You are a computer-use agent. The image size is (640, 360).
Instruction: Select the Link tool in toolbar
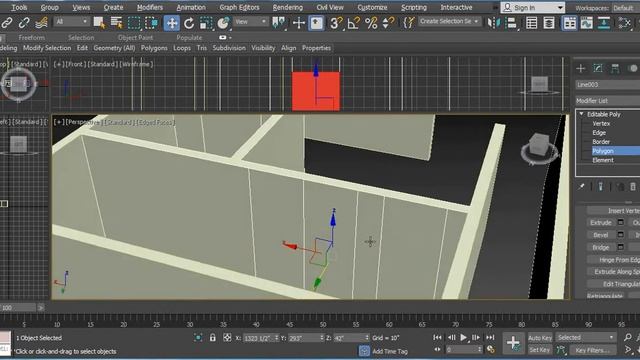7,23
